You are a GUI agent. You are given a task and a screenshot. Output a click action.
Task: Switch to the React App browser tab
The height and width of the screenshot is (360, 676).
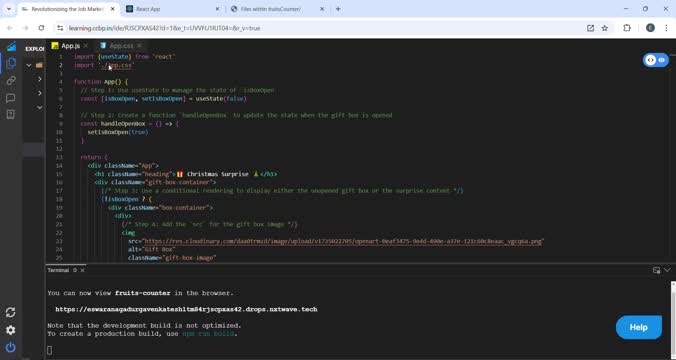point(172,9)
